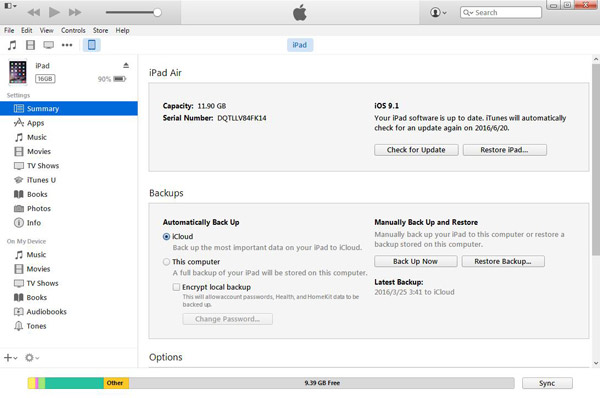Open Movies under Settings
The image size is (600, 398).
click(69, 152)
